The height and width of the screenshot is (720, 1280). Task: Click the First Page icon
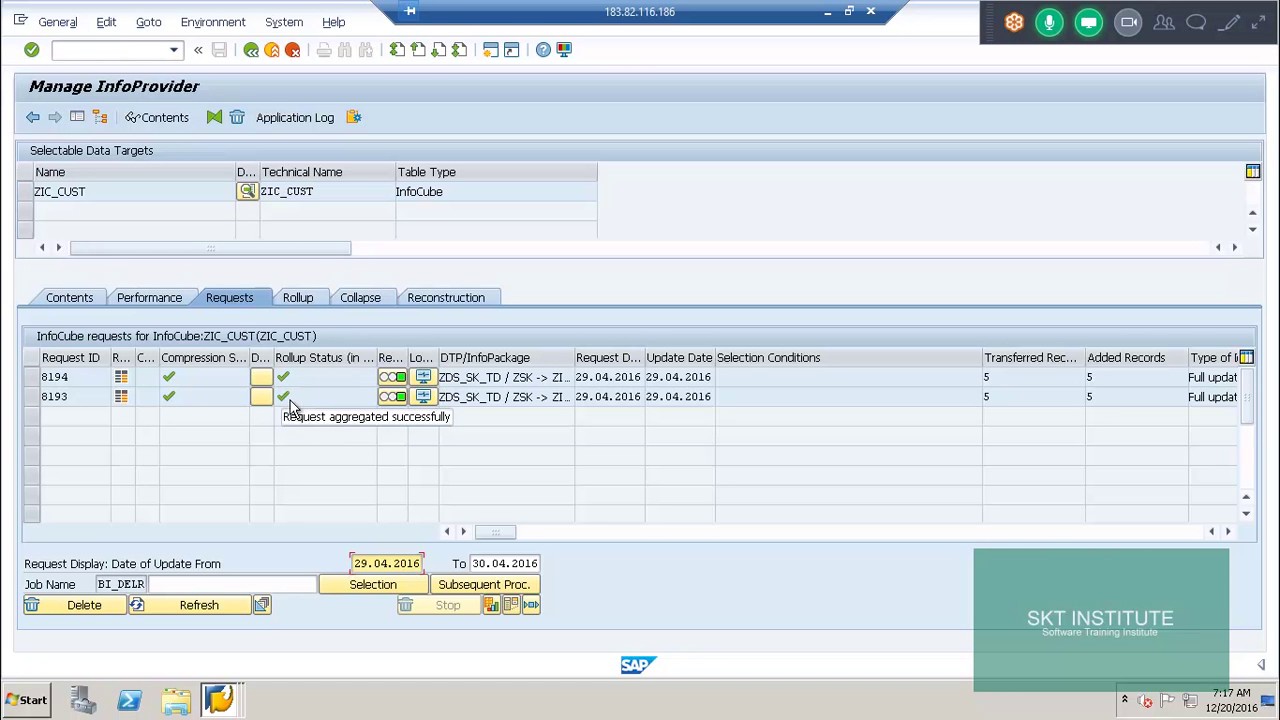(x=397, y=50)
